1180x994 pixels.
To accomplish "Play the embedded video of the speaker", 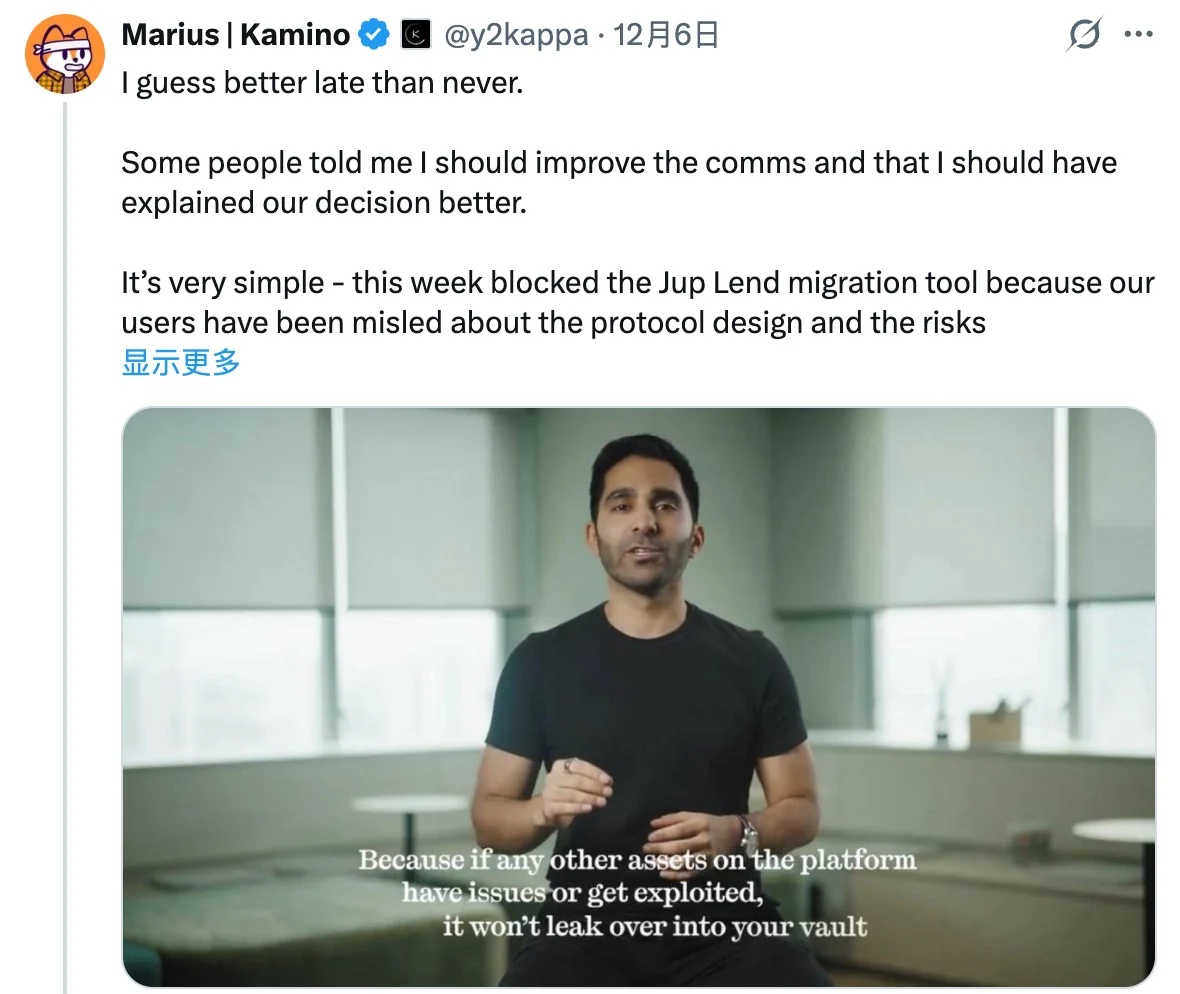I will pos(638,696).
